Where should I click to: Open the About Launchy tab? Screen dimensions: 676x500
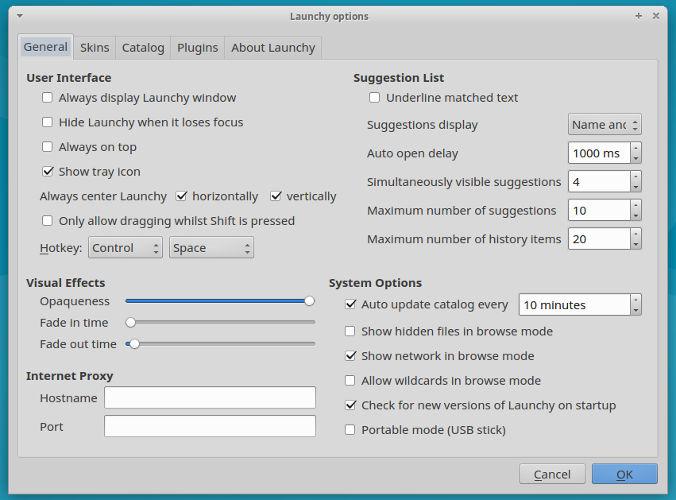click(273, 48)
